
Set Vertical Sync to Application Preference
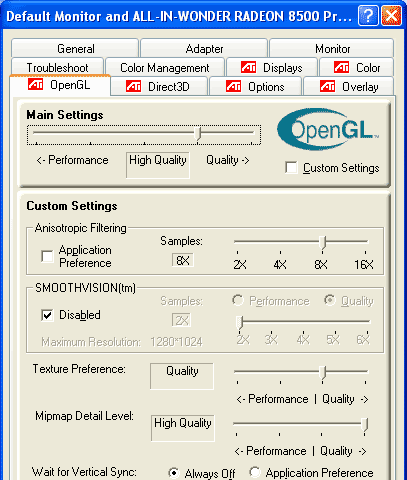pyautogui.click(x=255, y=472)
